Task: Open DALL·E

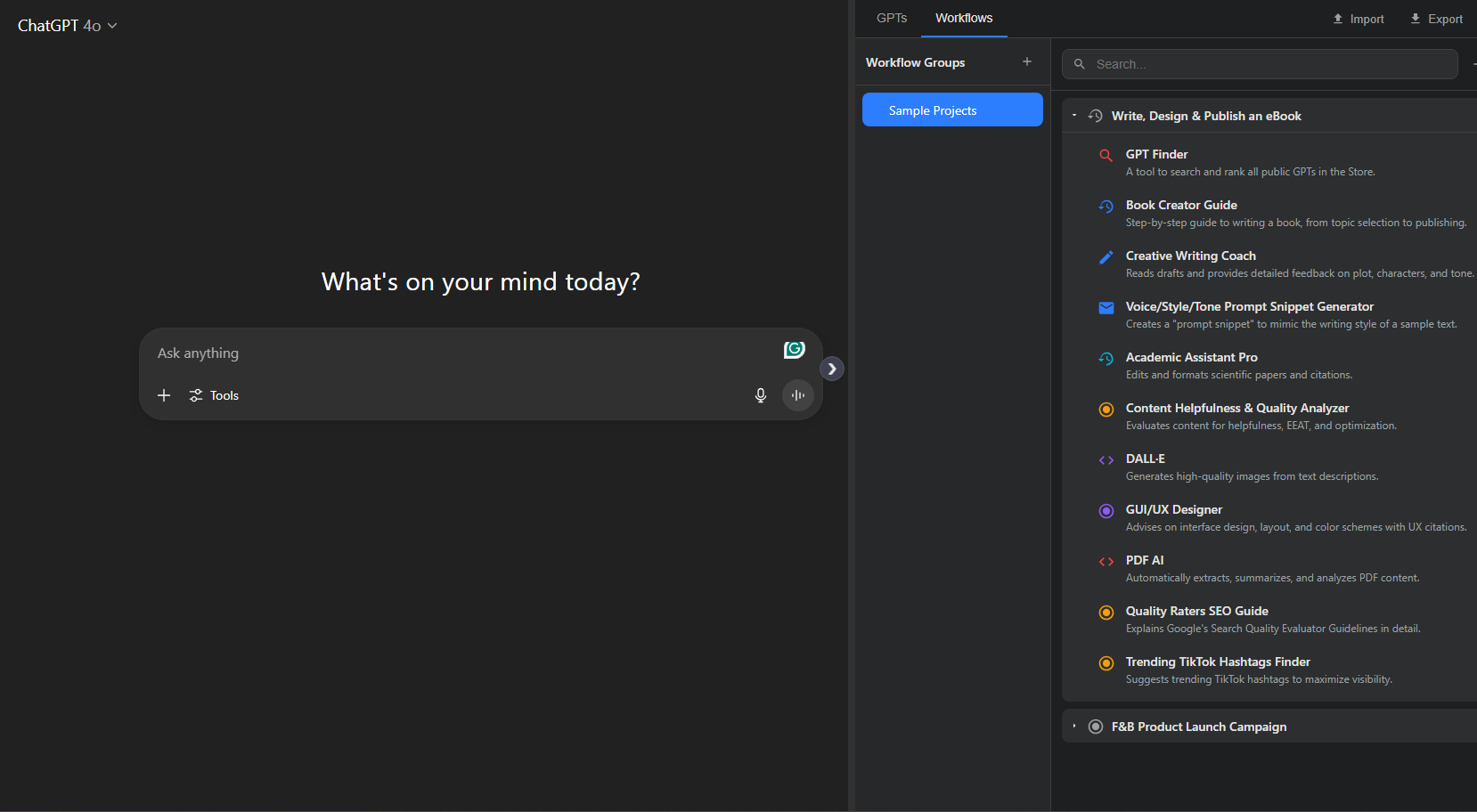Action: pos(1146,459)
